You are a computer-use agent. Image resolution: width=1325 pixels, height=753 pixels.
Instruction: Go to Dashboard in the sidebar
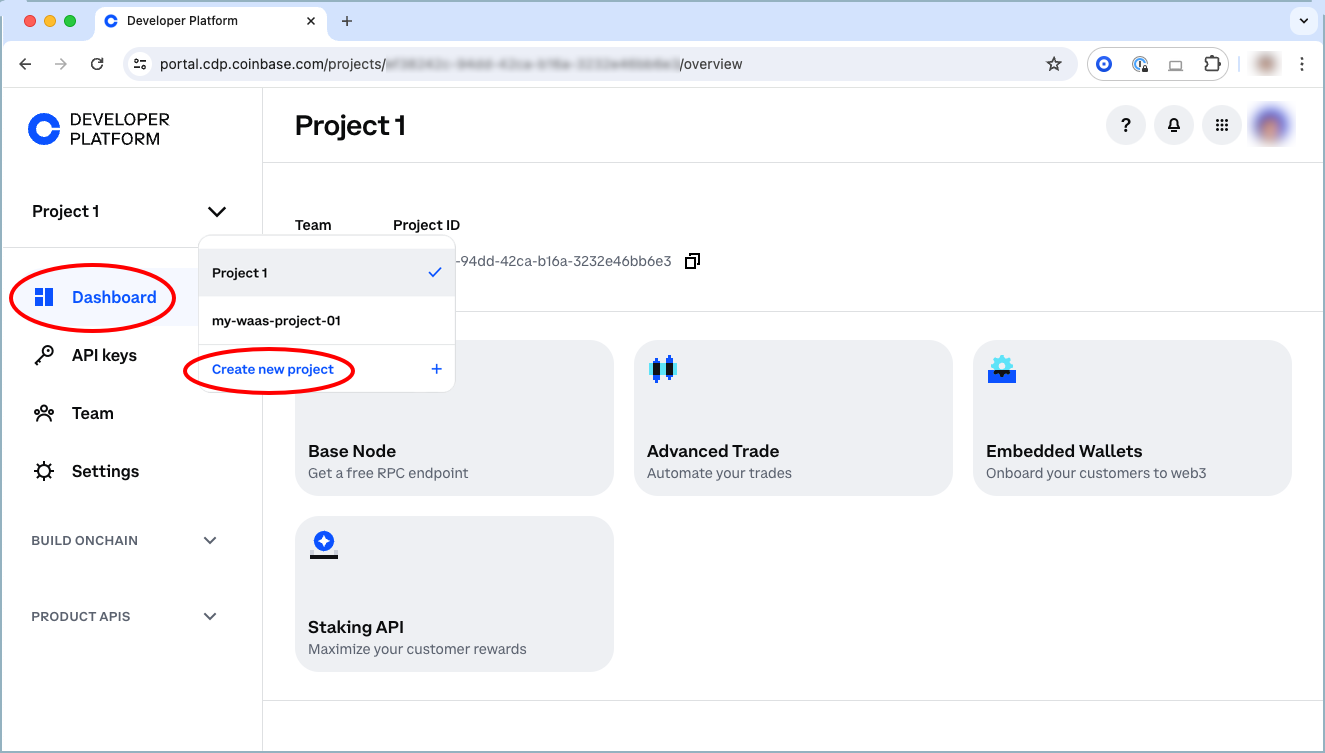(x=113, y=297)
